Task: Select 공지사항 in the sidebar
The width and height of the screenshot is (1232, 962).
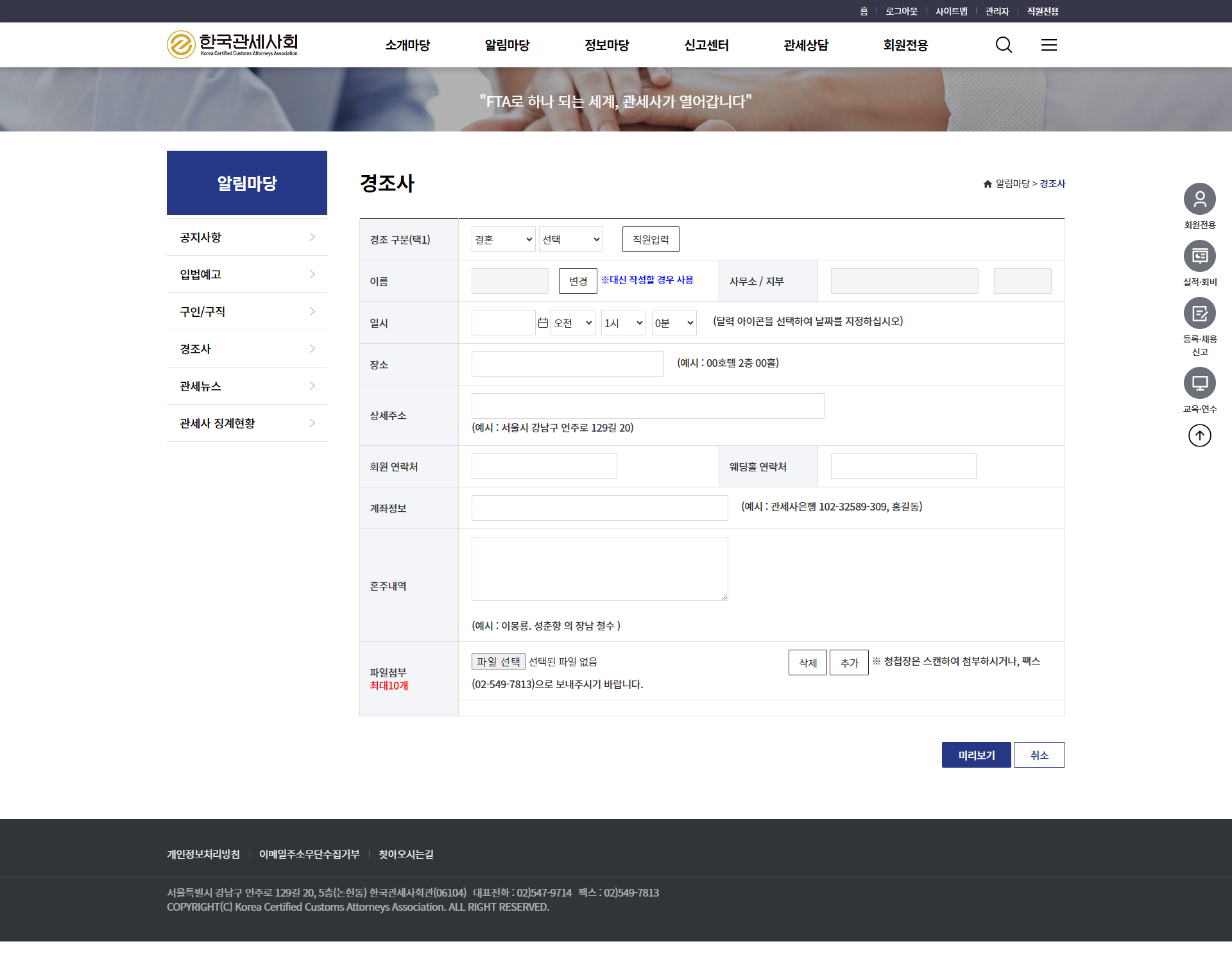Action: coord(246,237)
